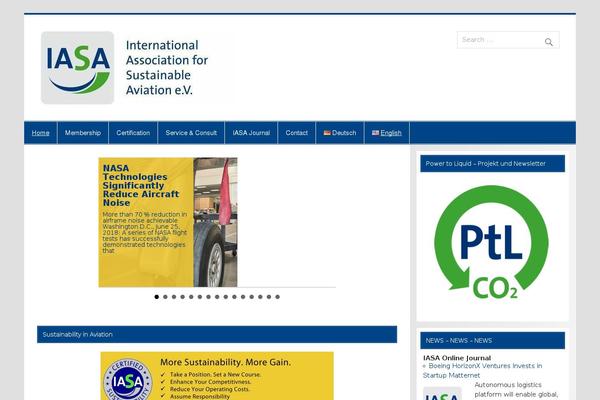Click the German flag icon
This screenshot has width=600, height=400.
coord(327,133)
